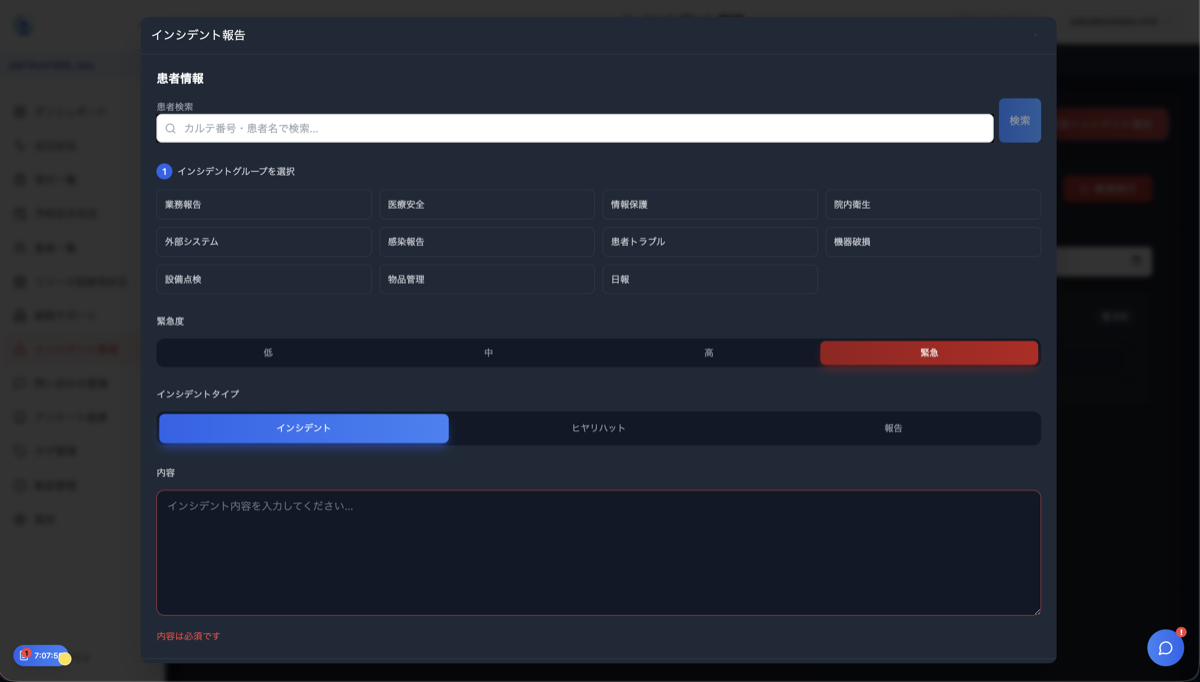Select 低 urgency level
1200x682 pixels.
coord(267,352)
